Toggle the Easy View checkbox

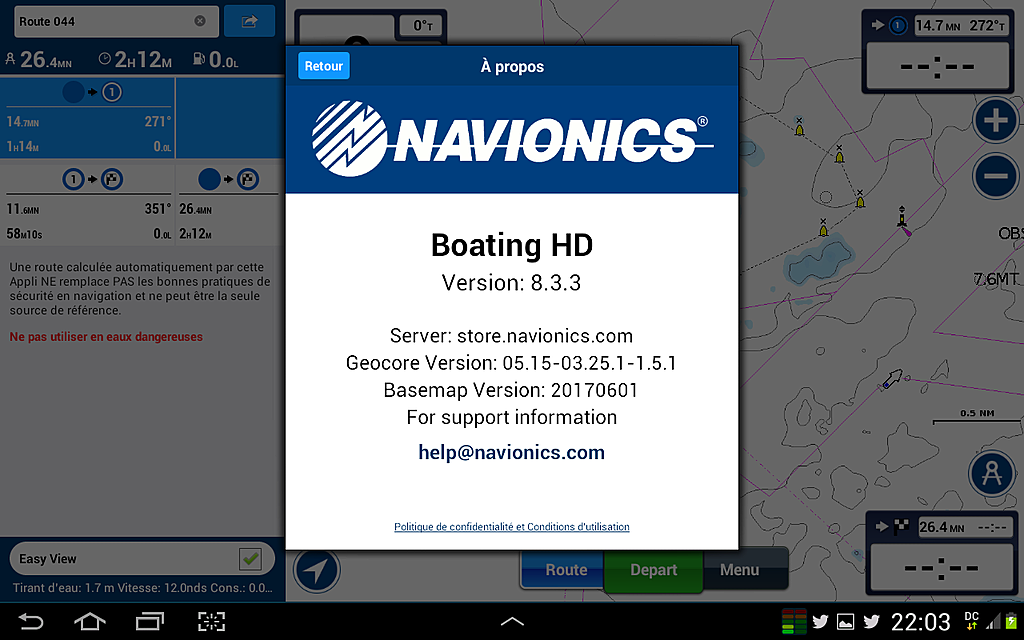click(250, 558)
